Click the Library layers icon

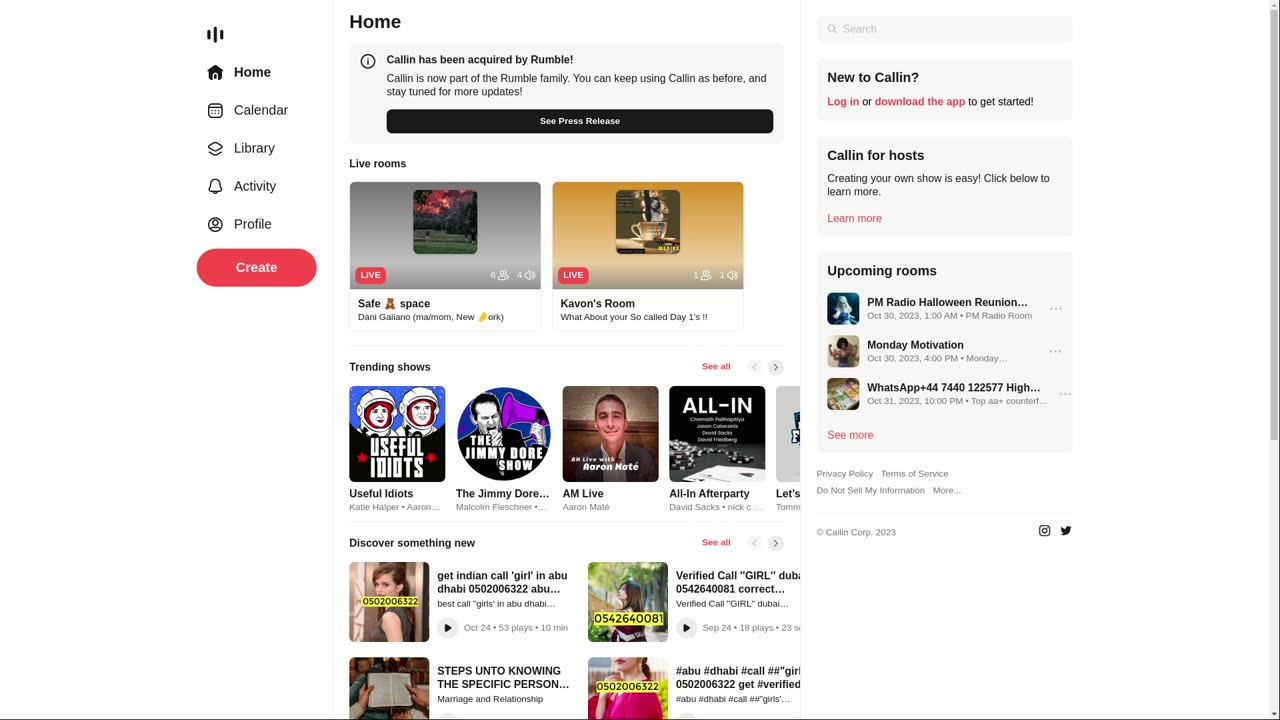pyautogui.click(x=215, y=148)
